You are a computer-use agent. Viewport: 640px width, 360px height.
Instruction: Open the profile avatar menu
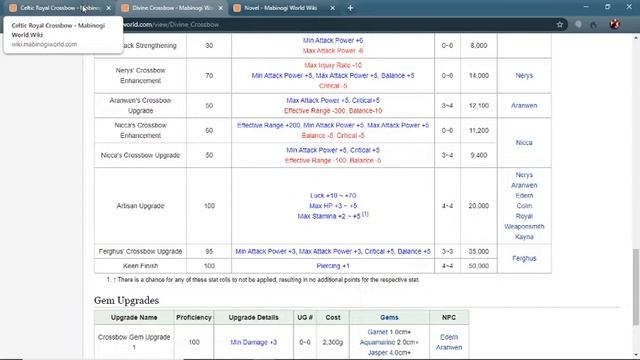[x=615, y=24]
